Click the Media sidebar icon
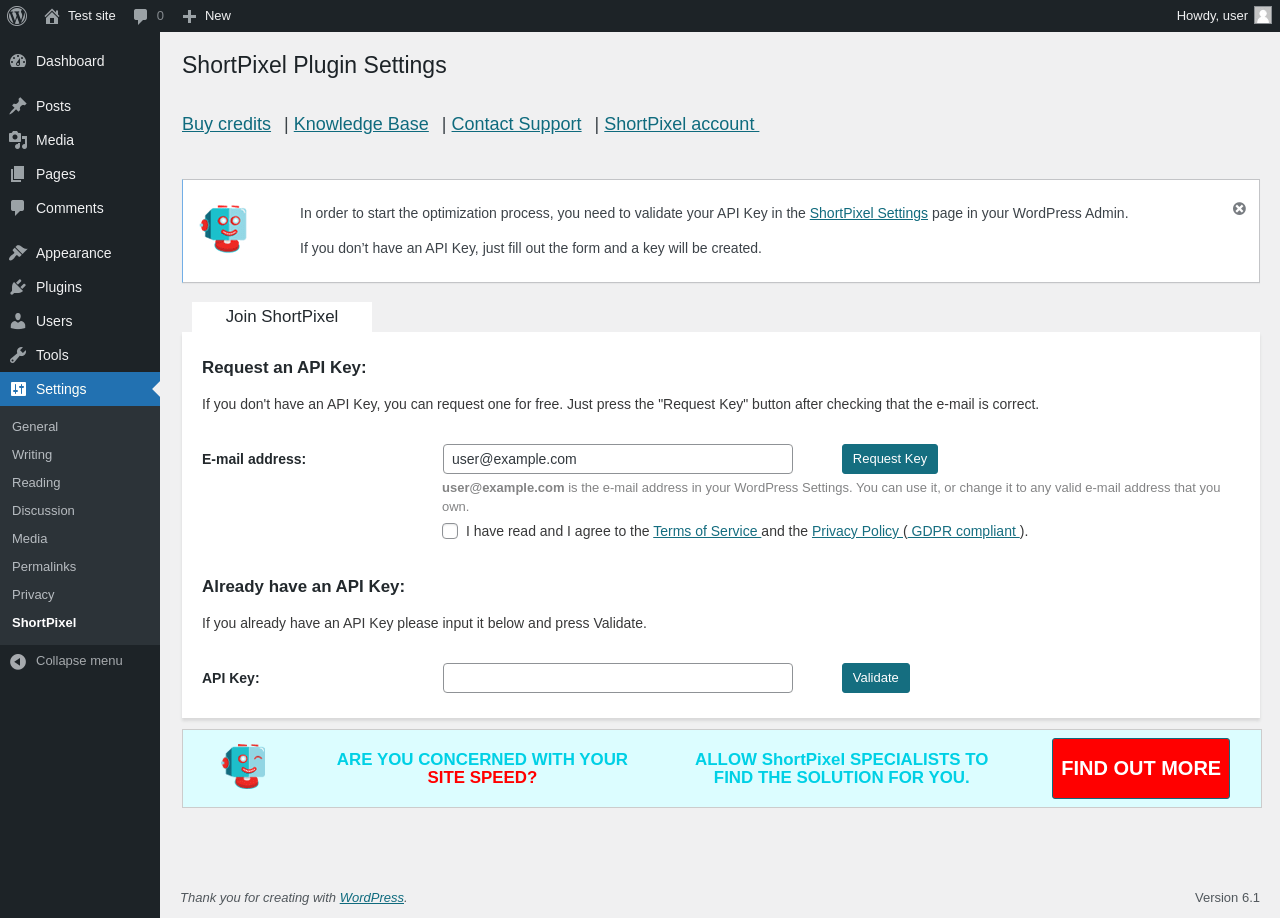Viewport: 1280px width, 918px height. click(18, 140)
